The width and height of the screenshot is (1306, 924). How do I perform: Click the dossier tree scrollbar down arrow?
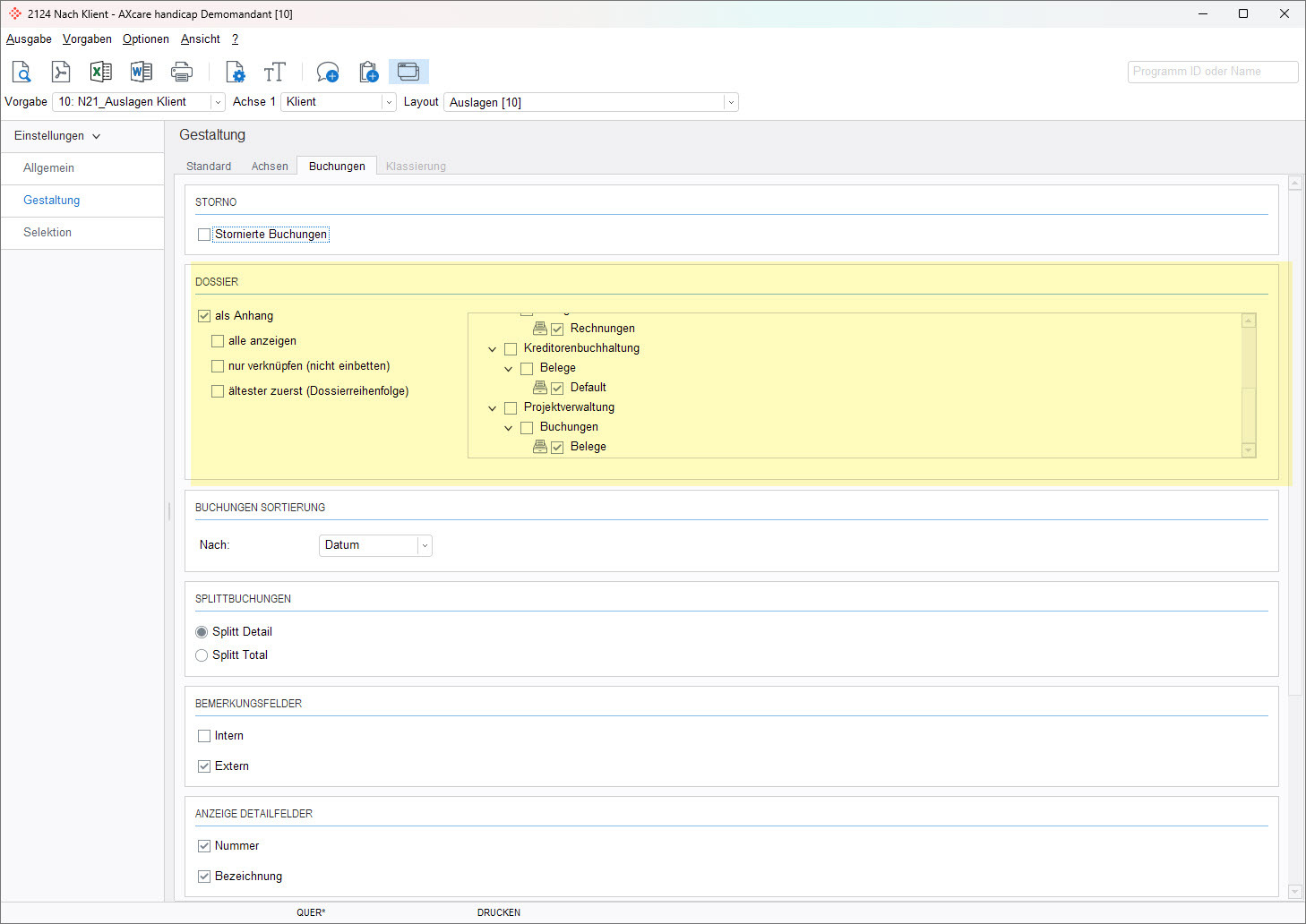click(x=1249, y=450)
